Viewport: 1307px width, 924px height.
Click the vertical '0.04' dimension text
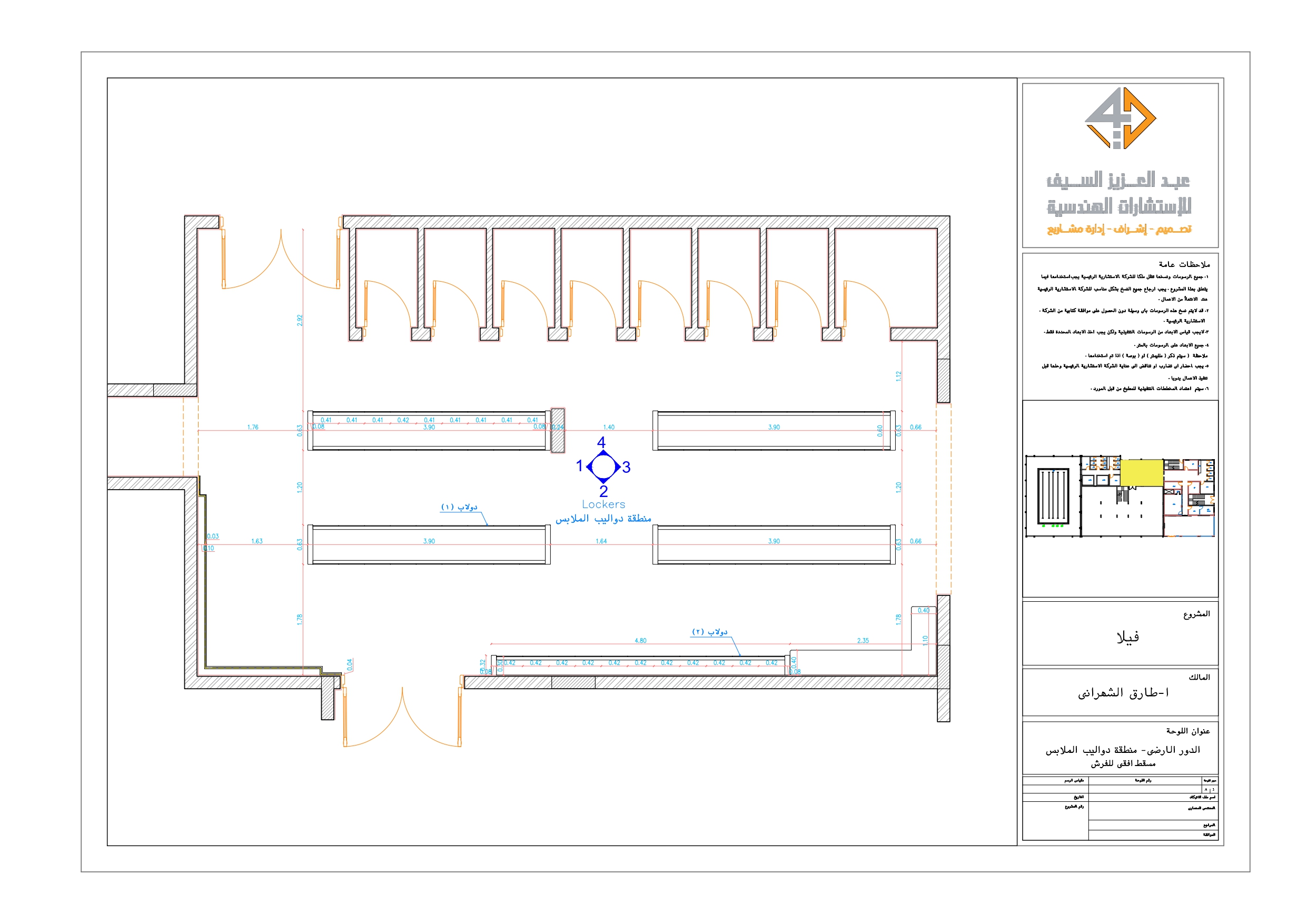[350, 664]
